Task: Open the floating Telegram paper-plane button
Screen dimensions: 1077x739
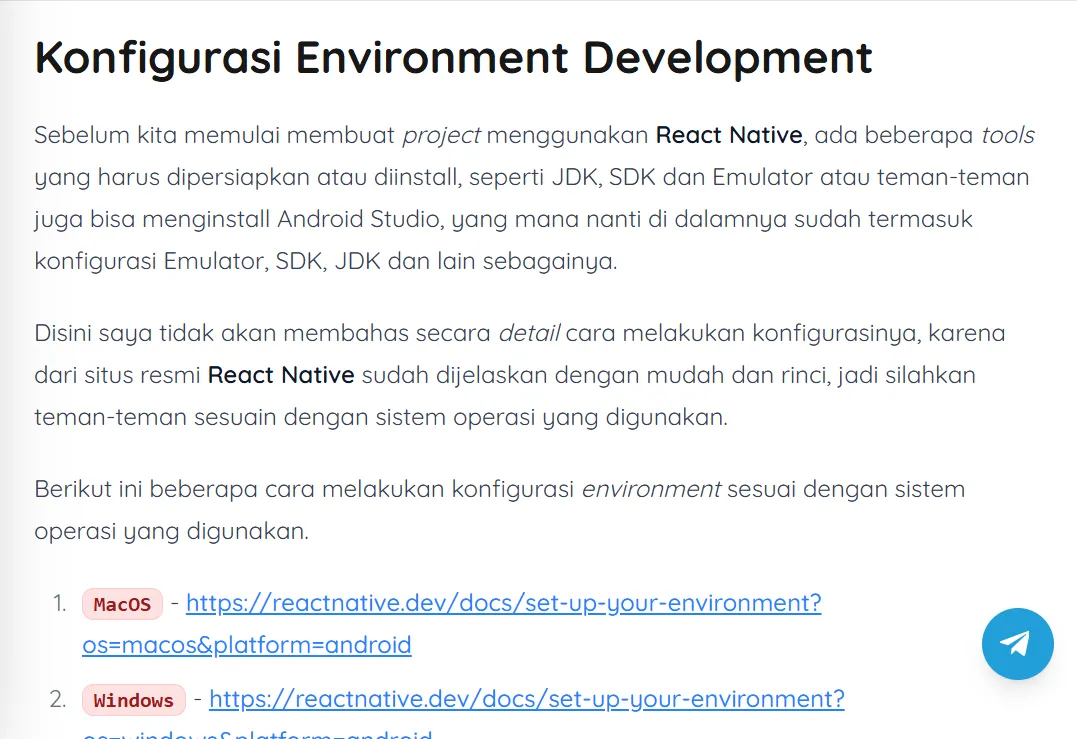Action: 1017,644
